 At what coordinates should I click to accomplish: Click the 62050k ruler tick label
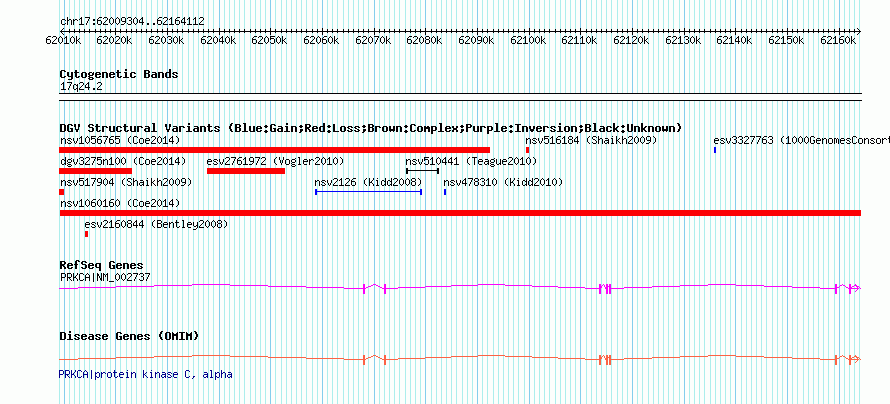[270, 40]
